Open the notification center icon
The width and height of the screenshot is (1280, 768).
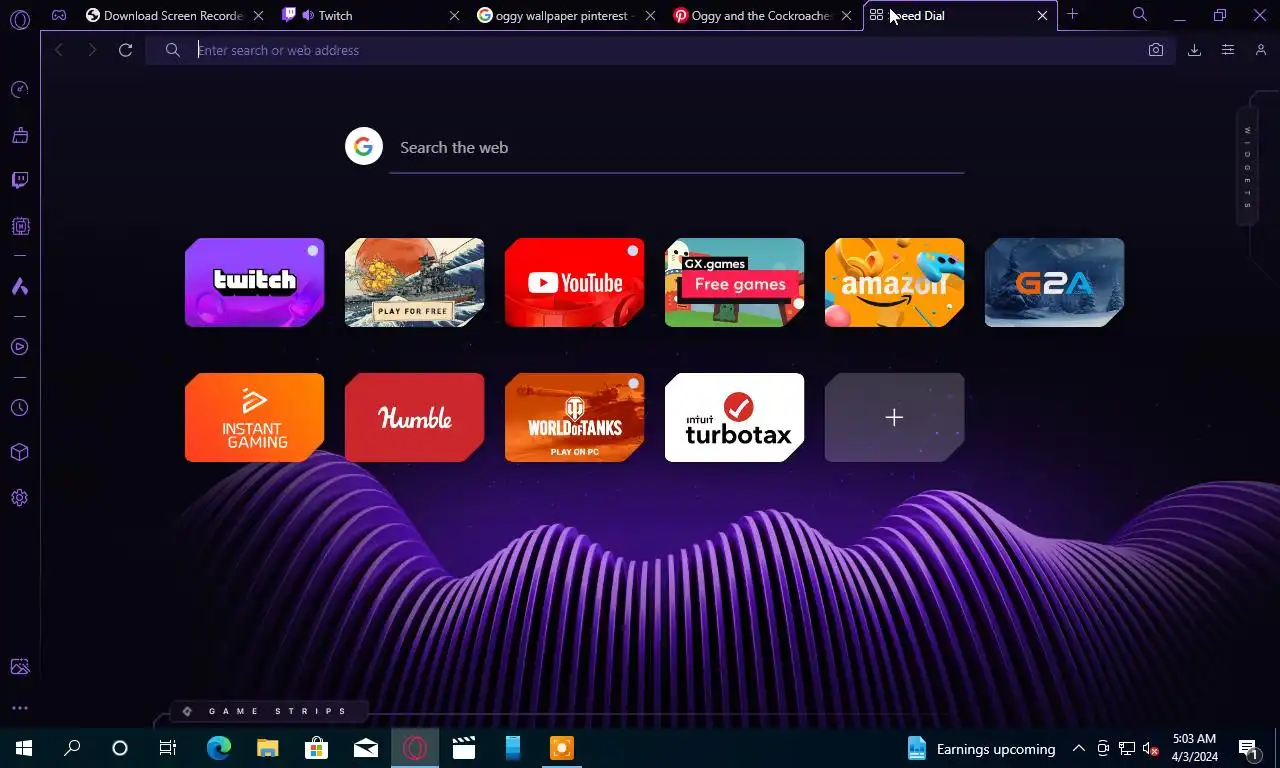click(x=1248, y=748)
